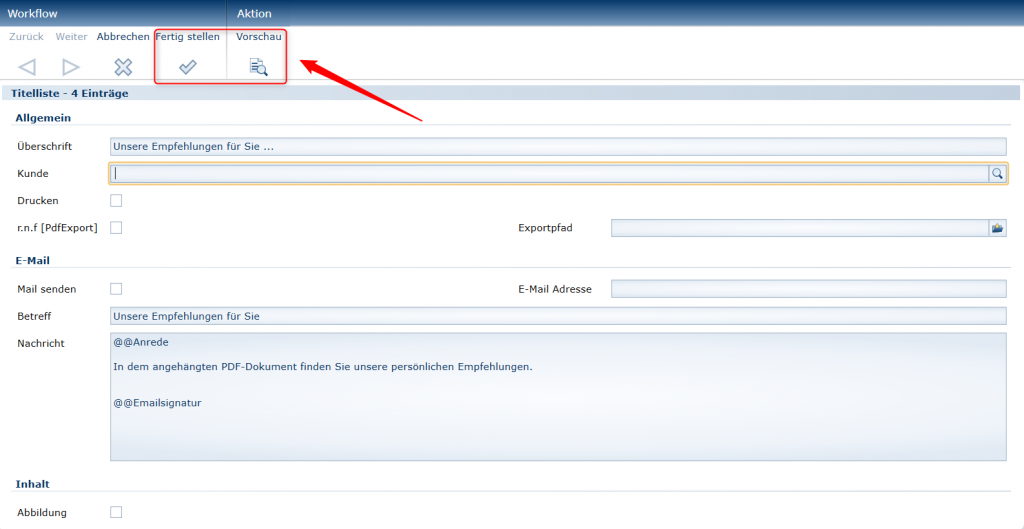Click the Abbrechen X icon
Screen dimensions: 1024x529
click(x=123, y=67)
